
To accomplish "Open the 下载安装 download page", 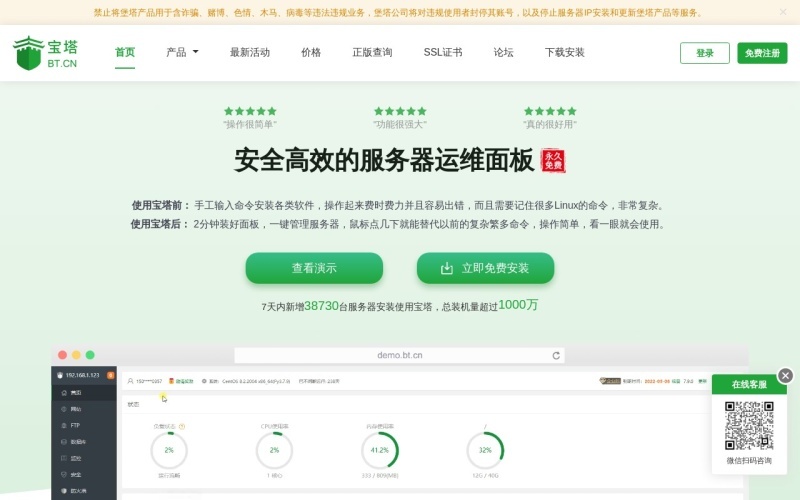I will (565, 52).
